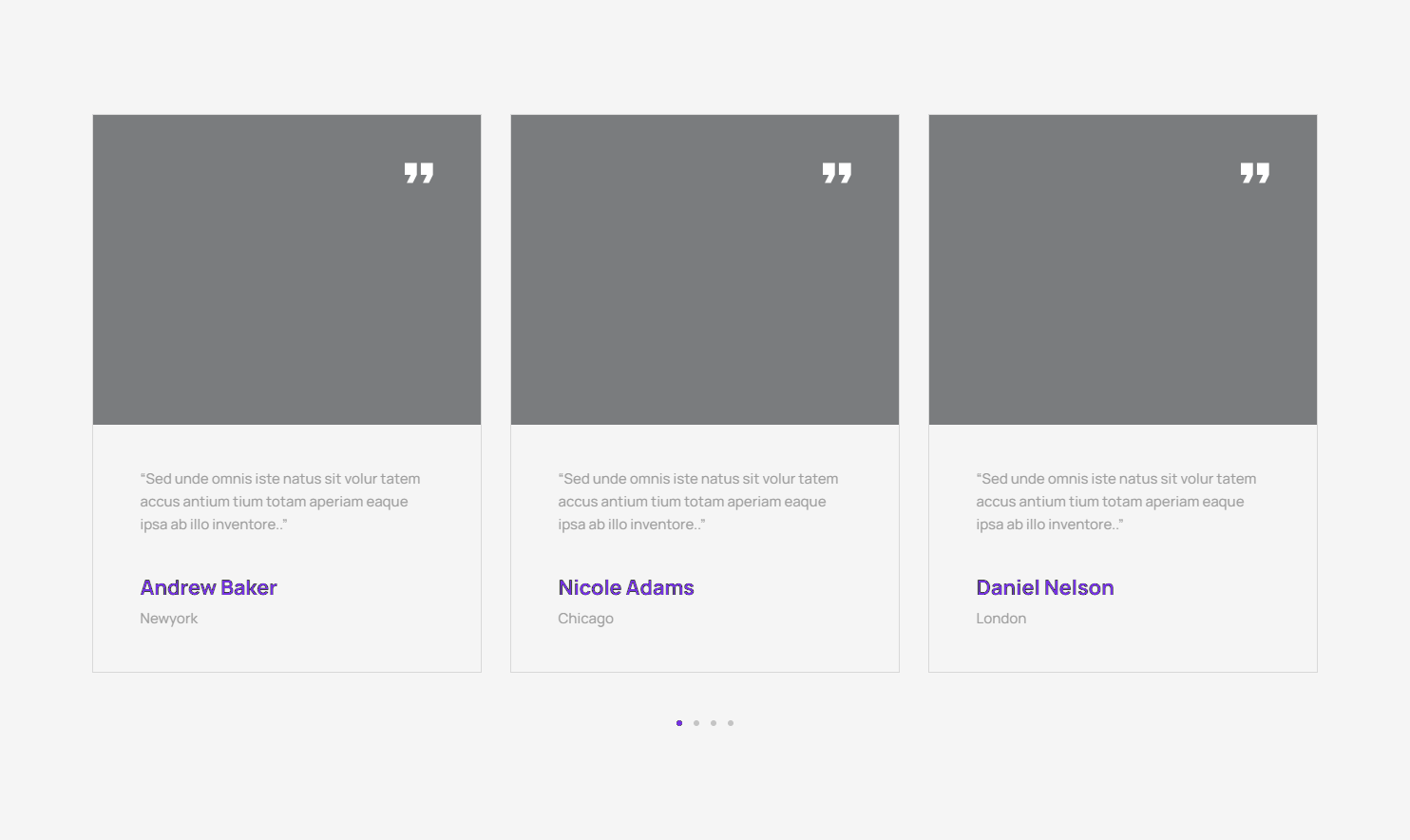Click the quote icon on Nicole Adams' card

tap(836, 173)
